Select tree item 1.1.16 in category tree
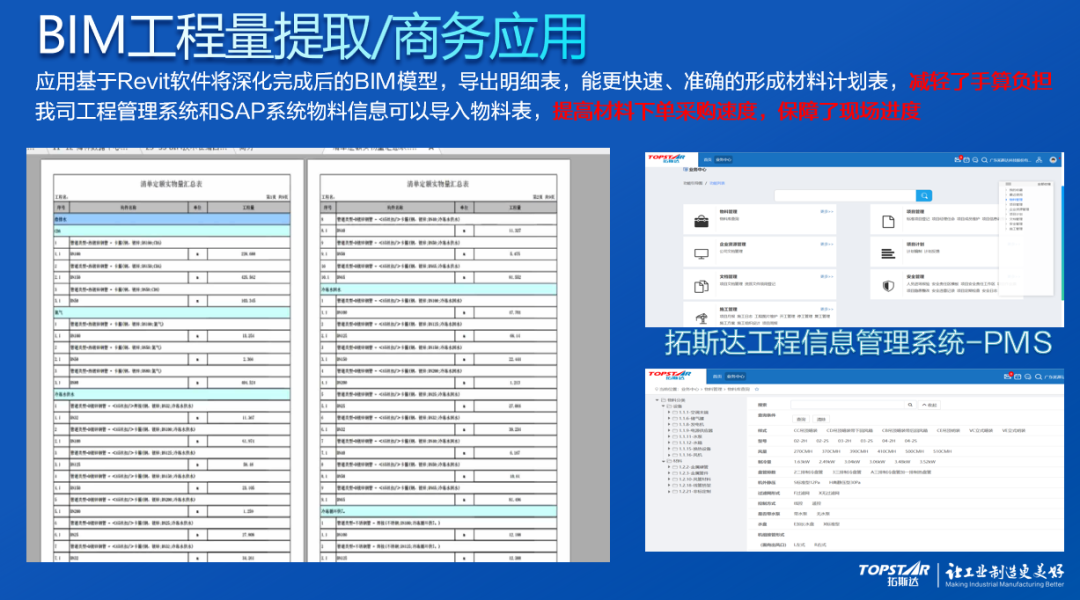The width and height of the screenshot is (1080, 600). point(687,455)
